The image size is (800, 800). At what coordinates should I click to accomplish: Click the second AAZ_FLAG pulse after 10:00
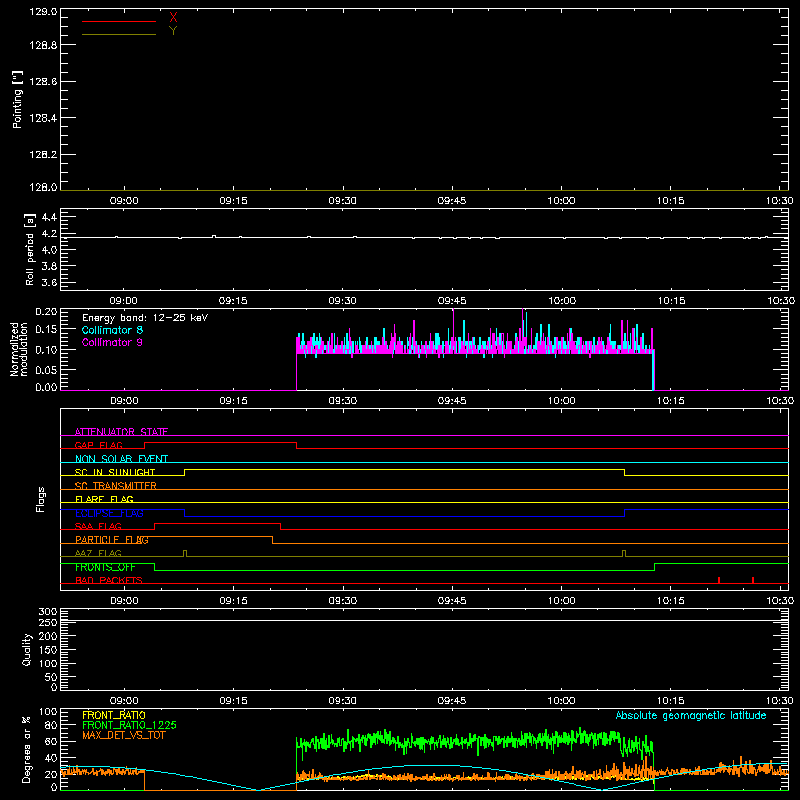pyautogui.click(x=624, y=554)
